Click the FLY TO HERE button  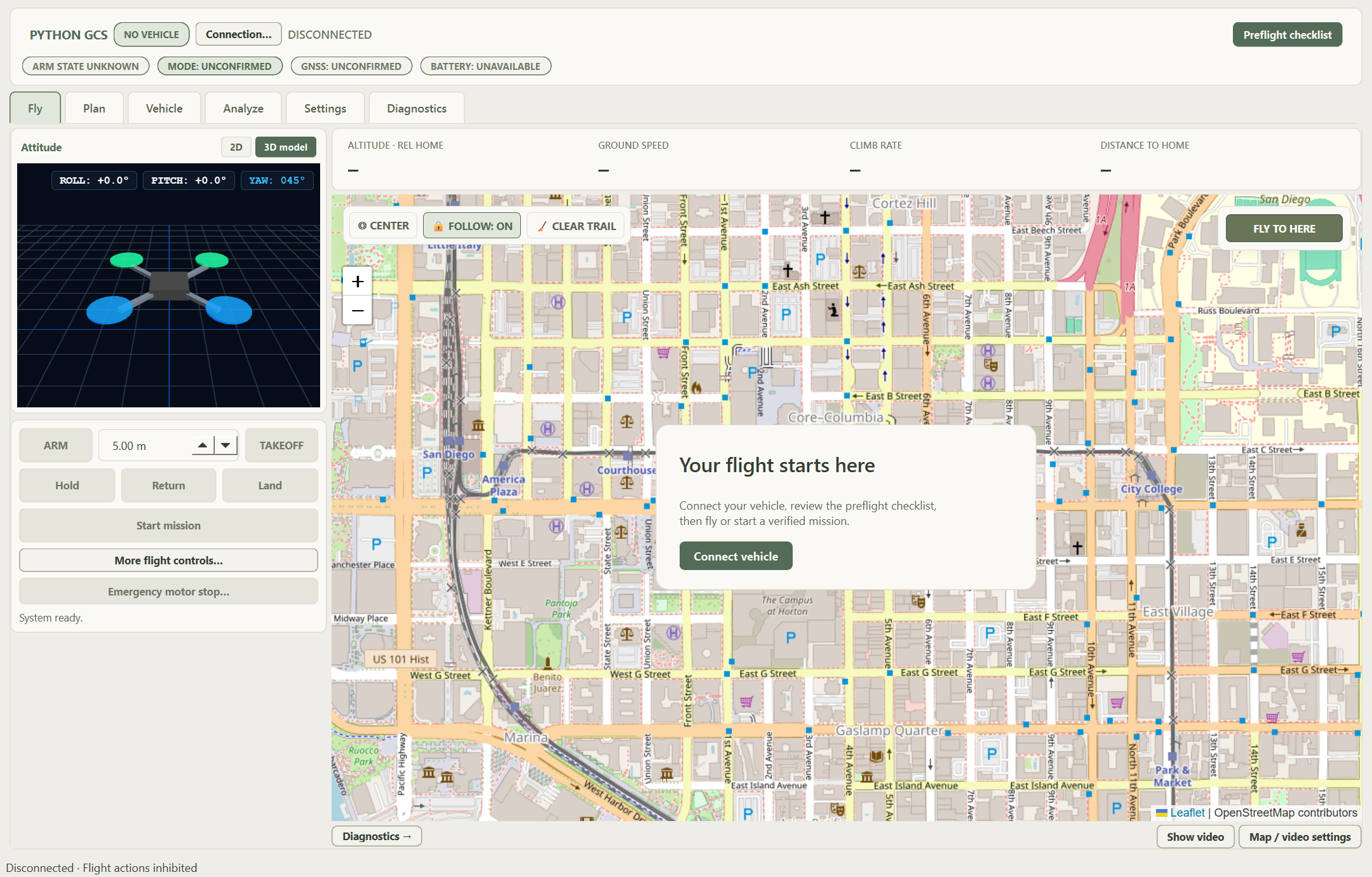coord(1284,229)
